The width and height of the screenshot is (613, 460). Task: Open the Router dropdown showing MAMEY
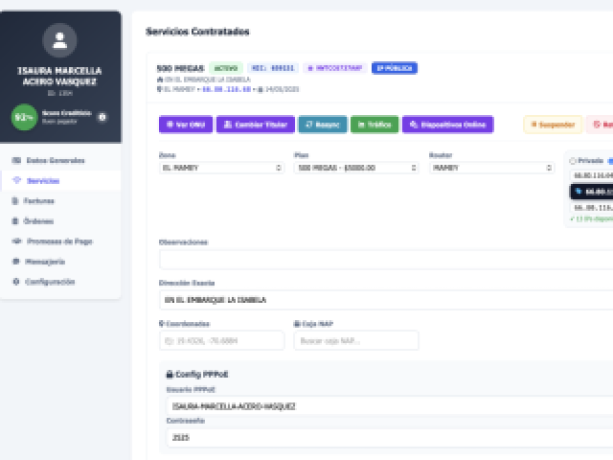(491, 168)
